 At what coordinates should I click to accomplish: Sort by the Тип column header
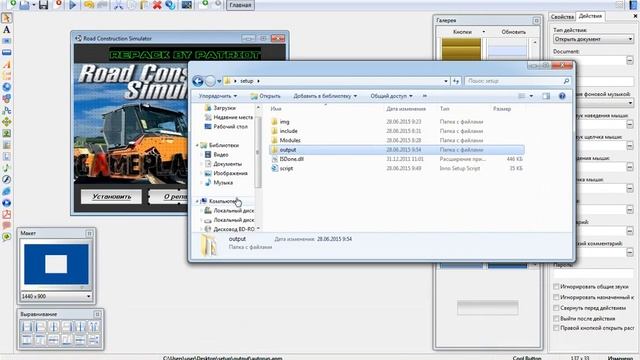(444, 109)
